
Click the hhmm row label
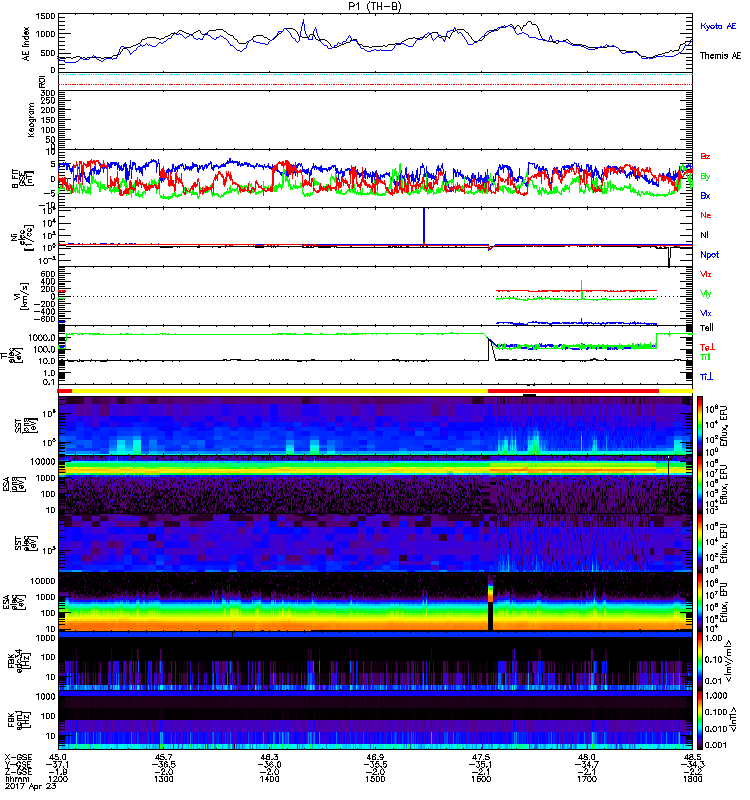(x=15, y=779)
